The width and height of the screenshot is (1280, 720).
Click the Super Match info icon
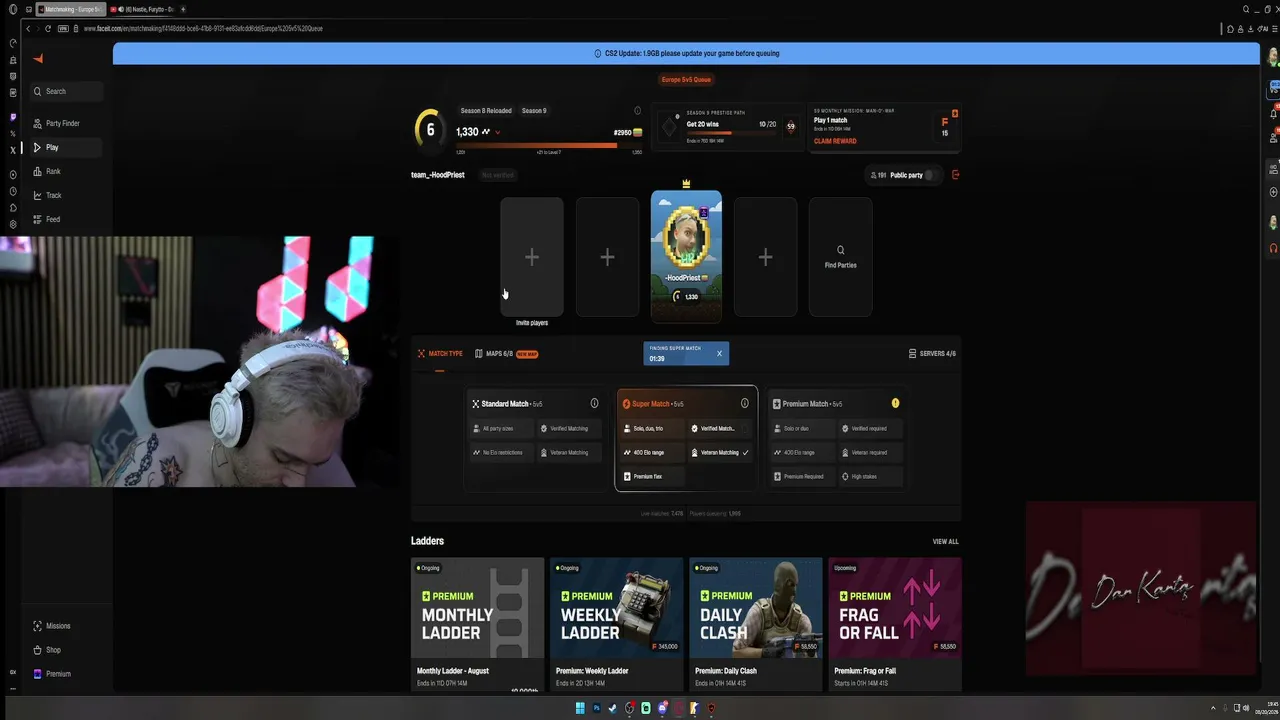tap(744, 404)
